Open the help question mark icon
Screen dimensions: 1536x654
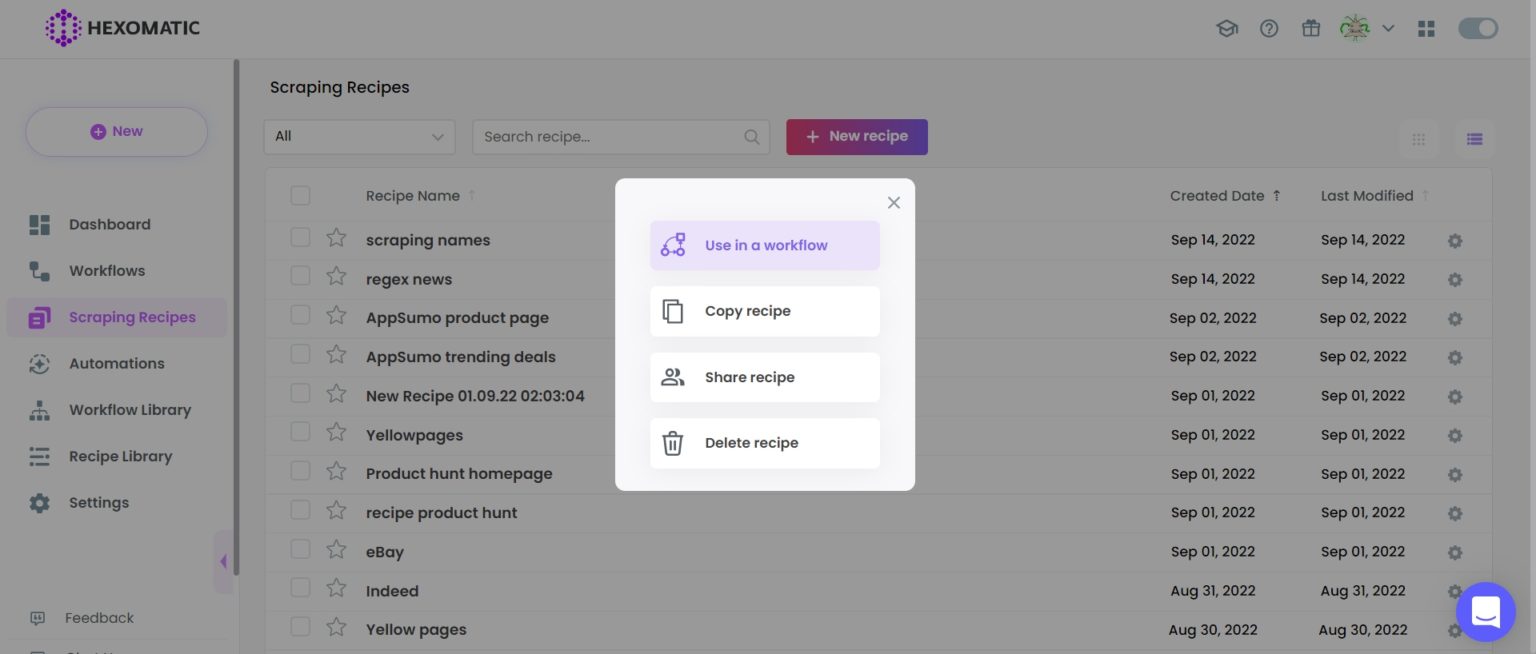click(x=1269, y=29)
